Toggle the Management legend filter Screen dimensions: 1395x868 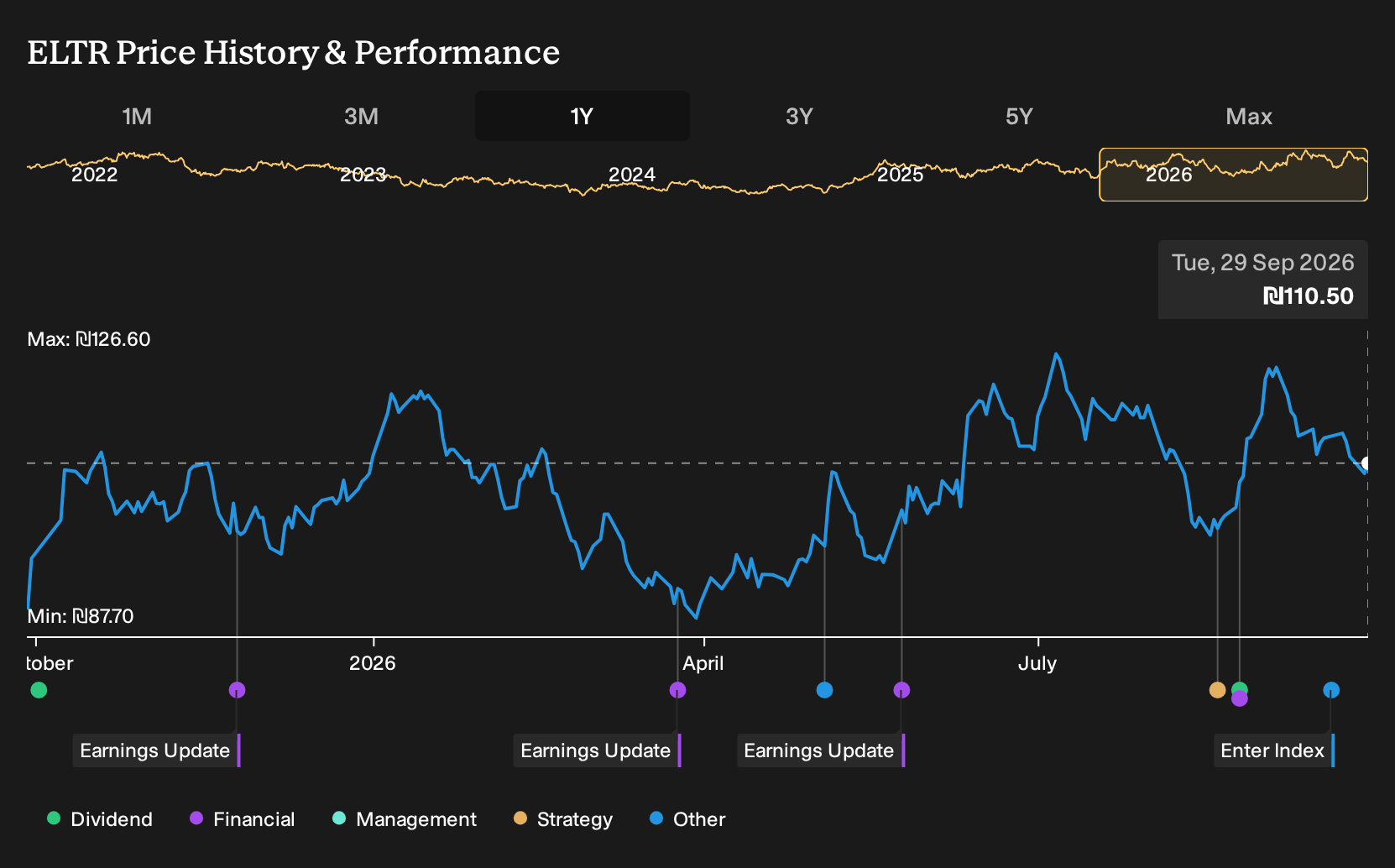pyautogui.click(x=404, y=819)
